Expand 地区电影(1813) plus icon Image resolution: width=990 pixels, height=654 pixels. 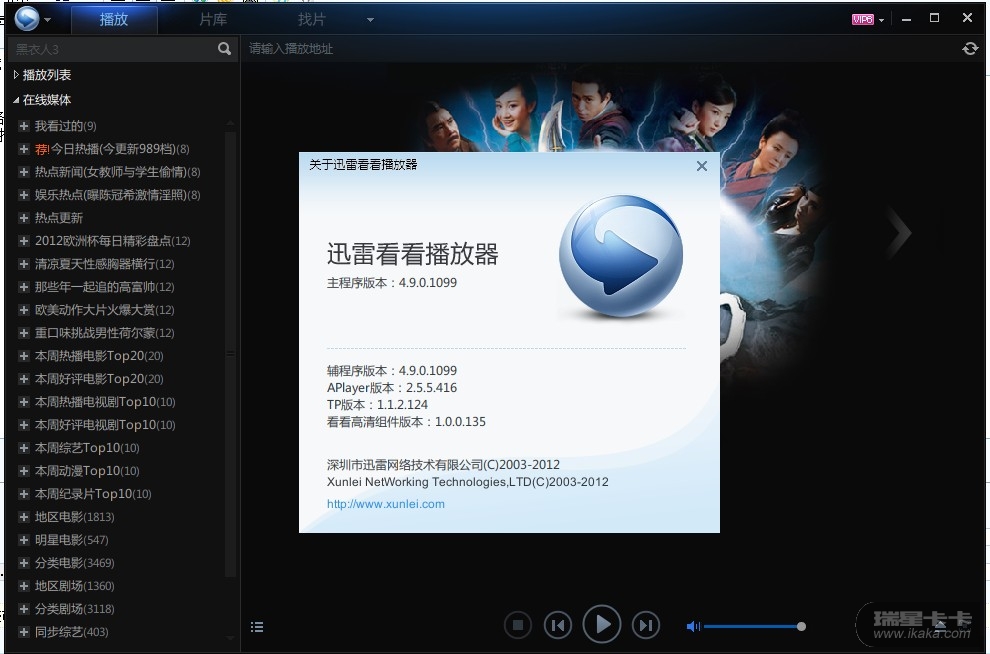(24, 517)
